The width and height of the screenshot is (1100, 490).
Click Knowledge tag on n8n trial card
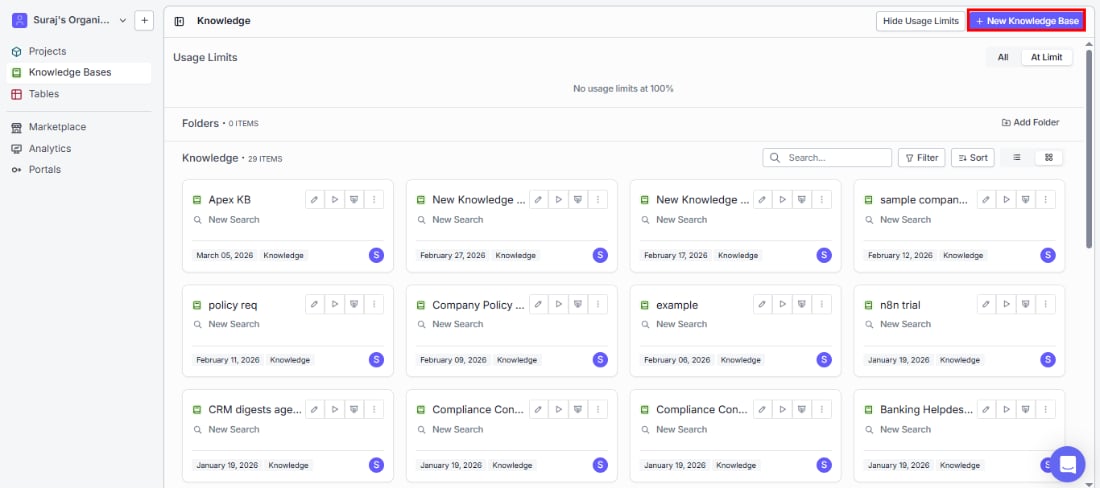click(960, 360)
